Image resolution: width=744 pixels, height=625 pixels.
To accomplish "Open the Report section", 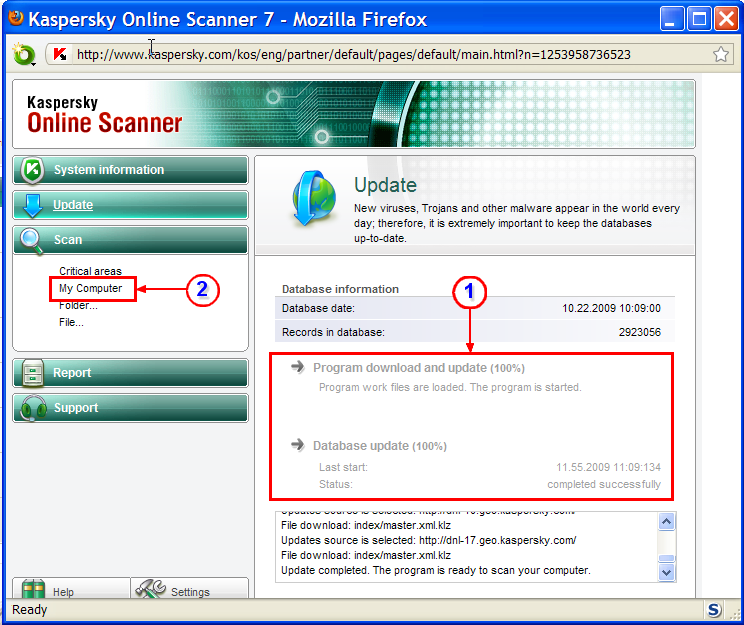I will (x=130, y=373).
